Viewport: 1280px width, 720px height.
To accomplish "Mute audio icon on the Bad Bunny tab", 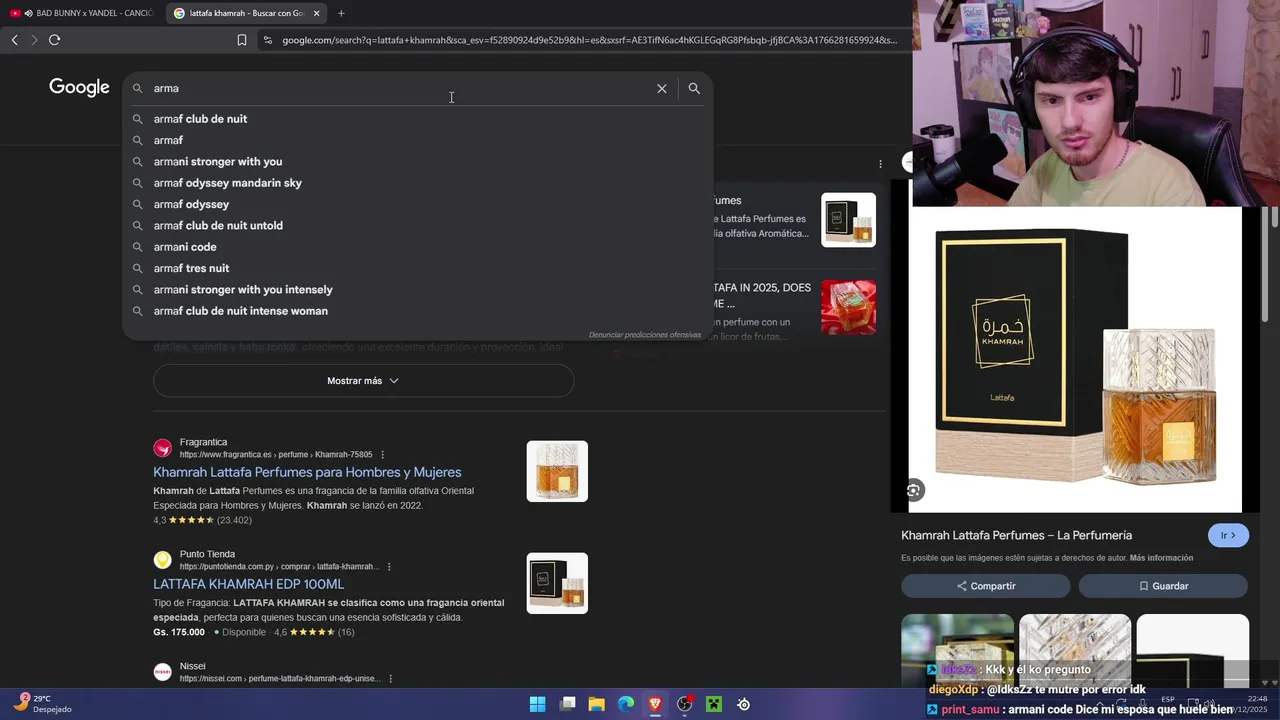I will pos(28,13).
